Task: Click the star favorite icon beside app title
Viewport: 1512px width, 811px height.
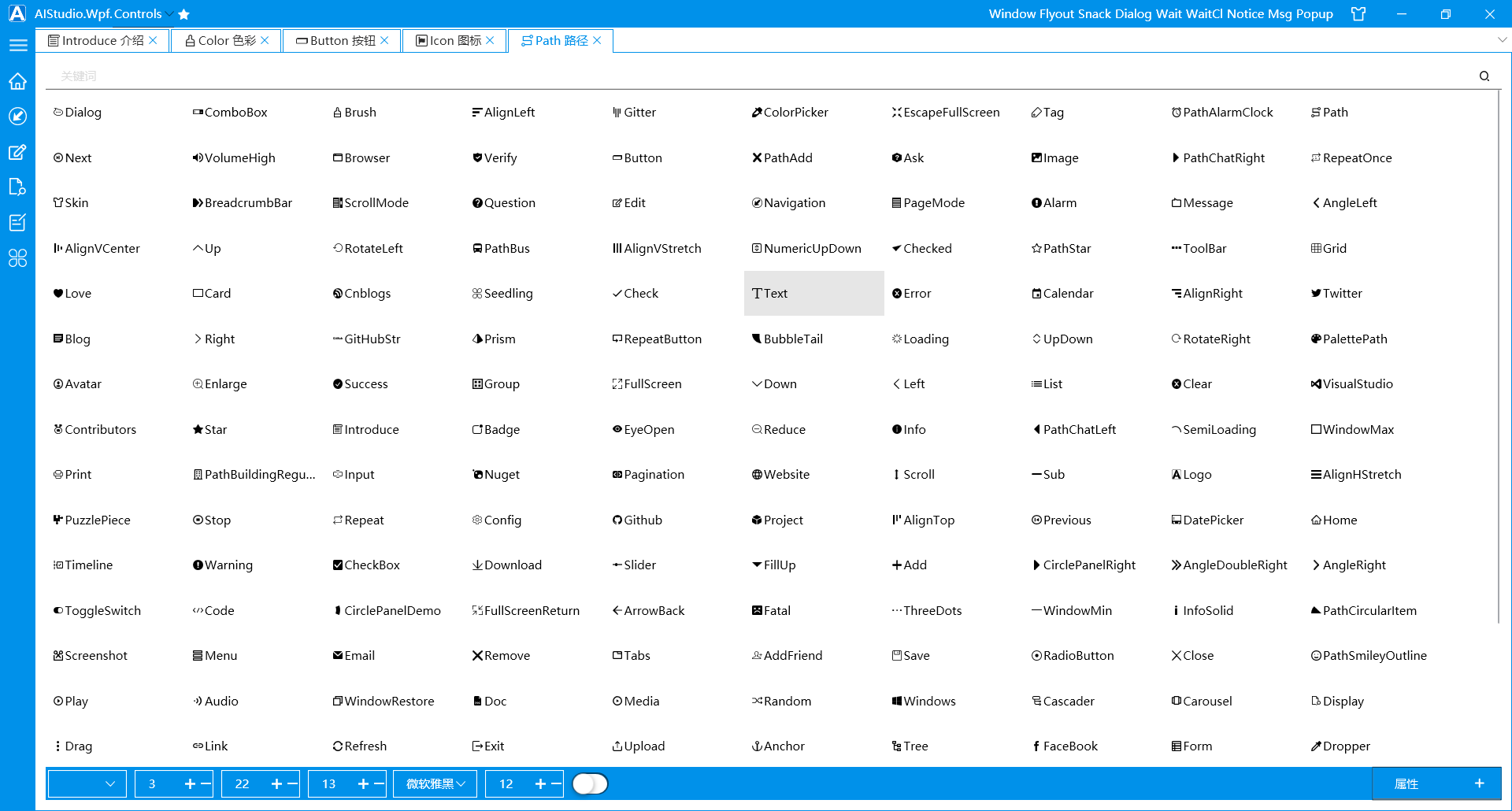Action: tap(183, 14)
